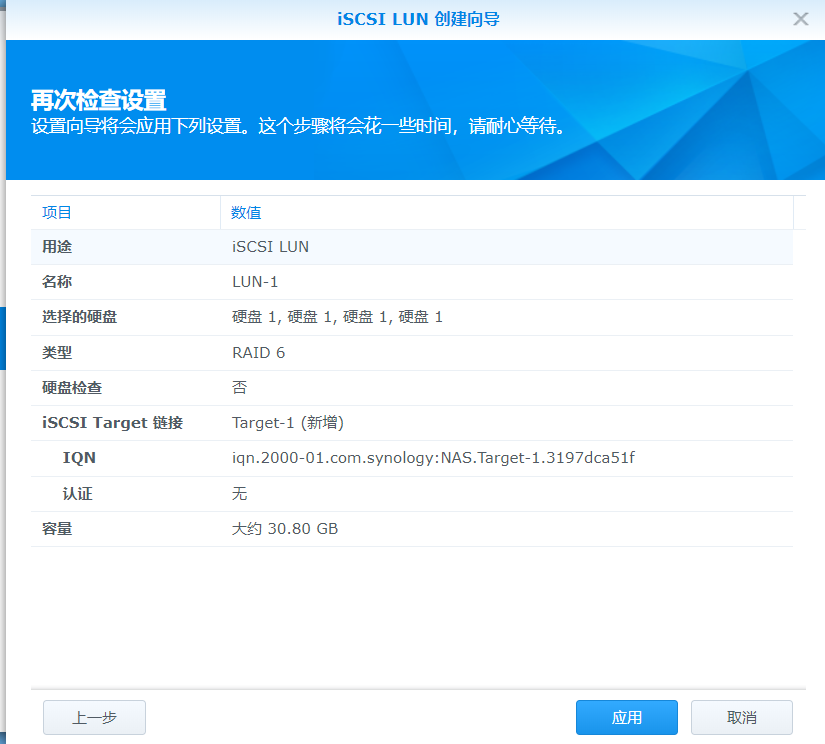Select the LUN-1 name value
Viewport: 825px width, 744px height.
click(x=255, y=282)
